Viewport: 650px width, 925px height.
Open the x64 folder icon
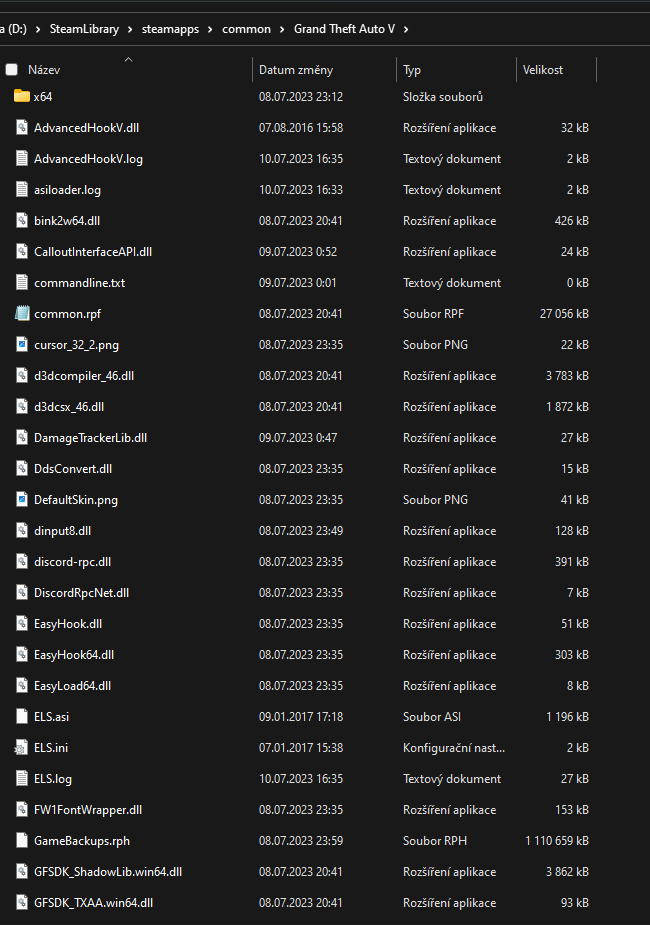pos(22,96)
